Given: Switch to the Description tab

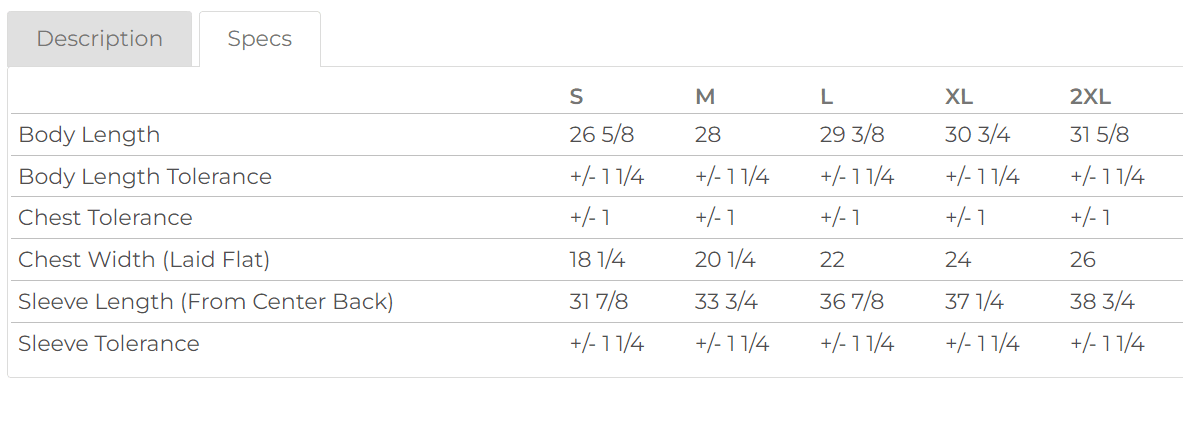Looking at the screenshot, I should (x=99, y=39).
